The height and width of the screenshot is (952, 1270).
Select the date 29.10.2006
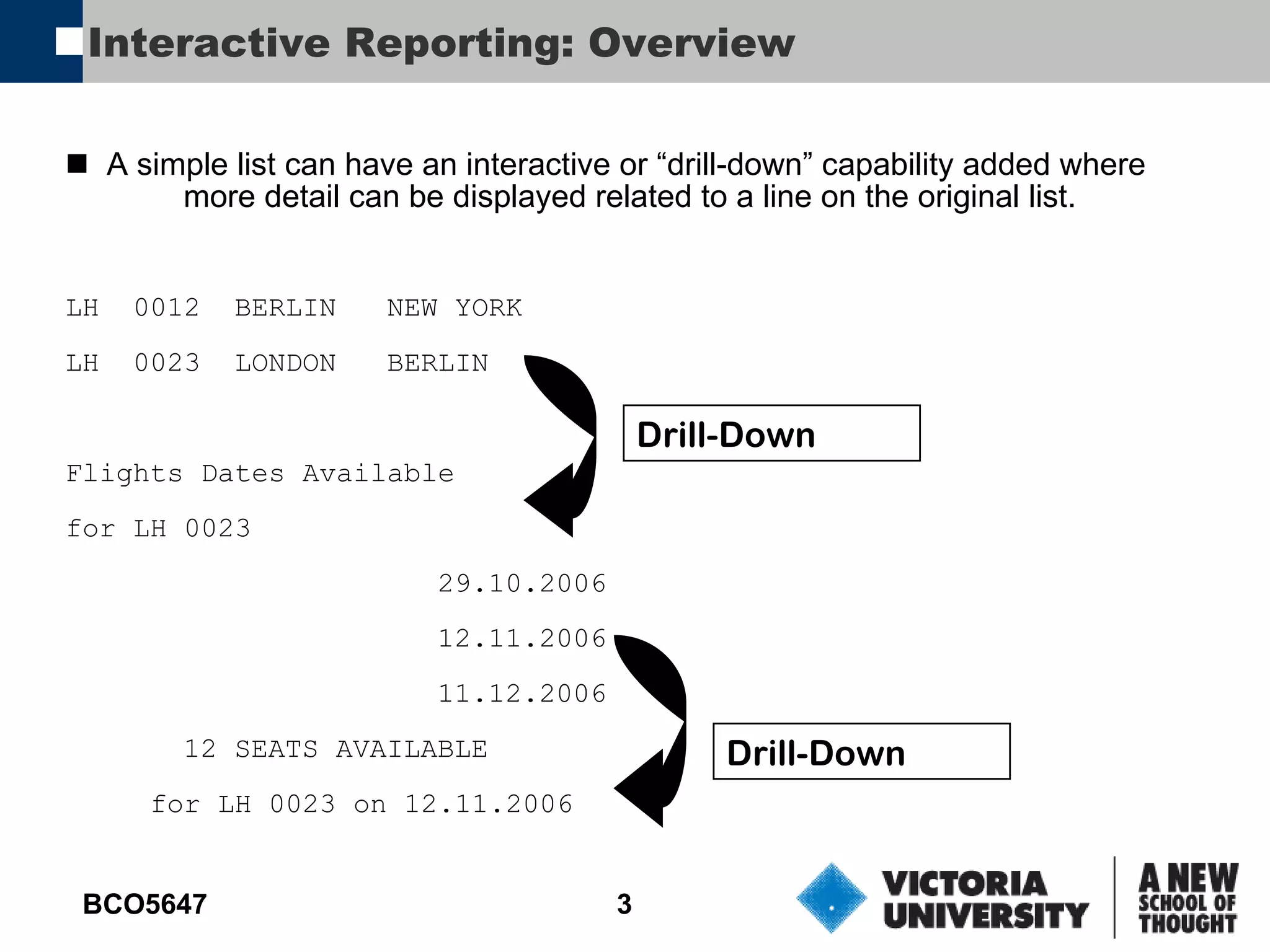[522, 584]
